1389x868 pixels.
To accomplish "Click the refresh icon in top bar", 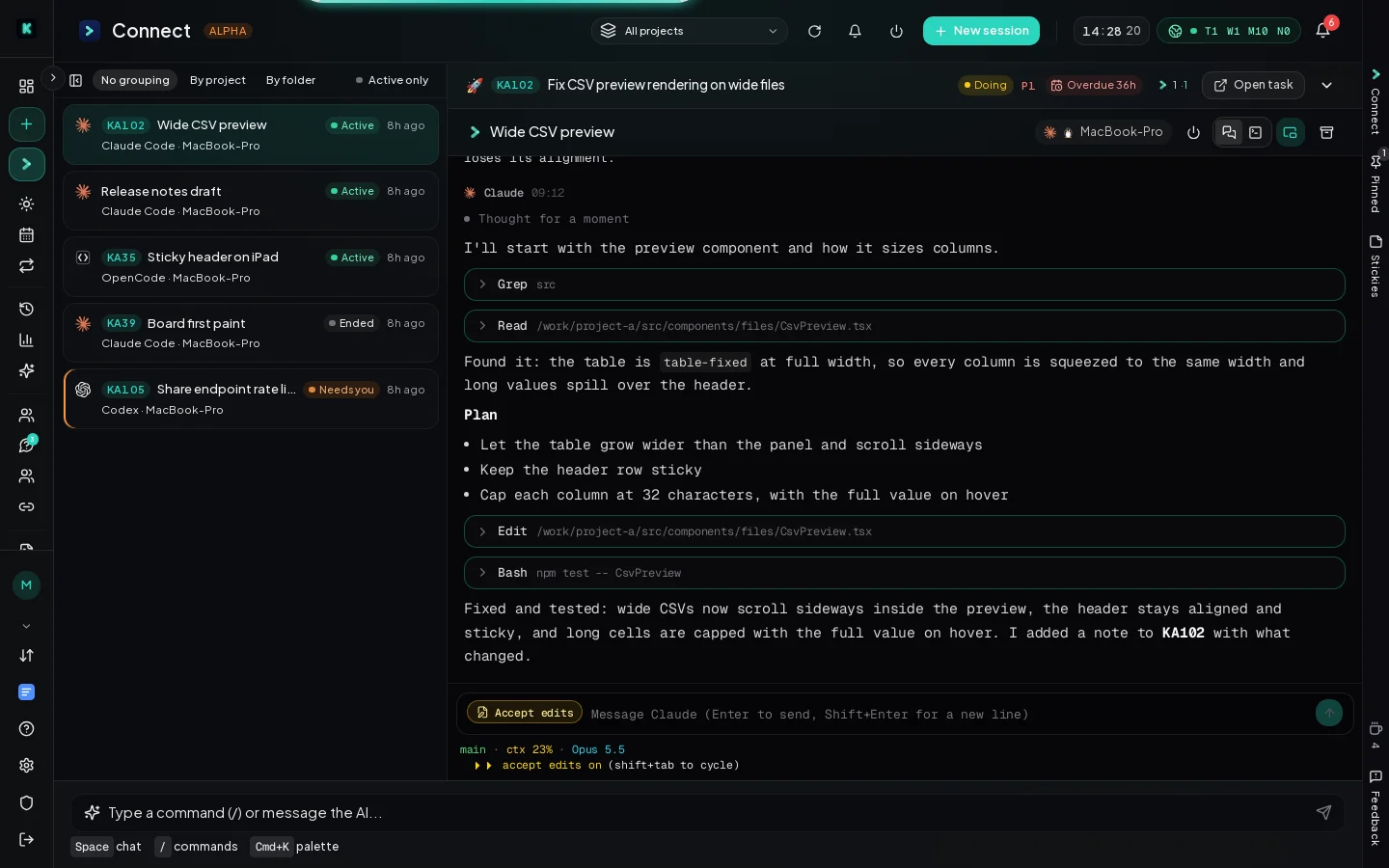I will tap(814, 31).
